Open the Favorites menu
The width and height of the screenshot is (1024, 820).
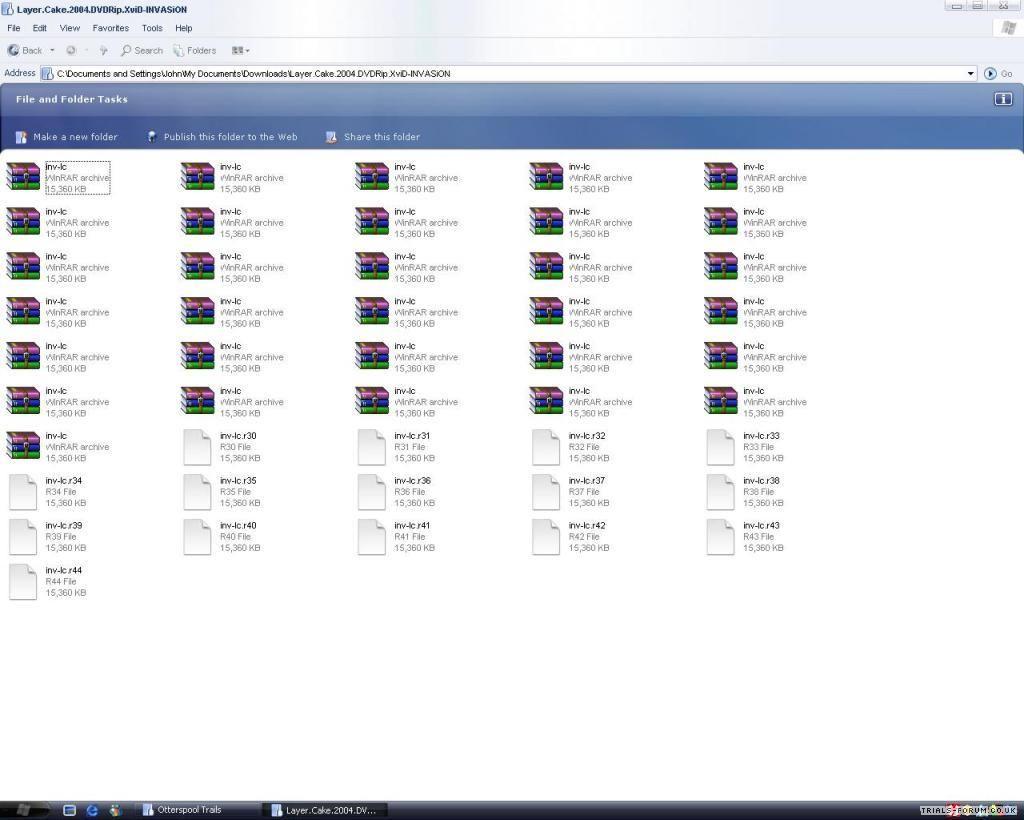[x=110, y=28]
